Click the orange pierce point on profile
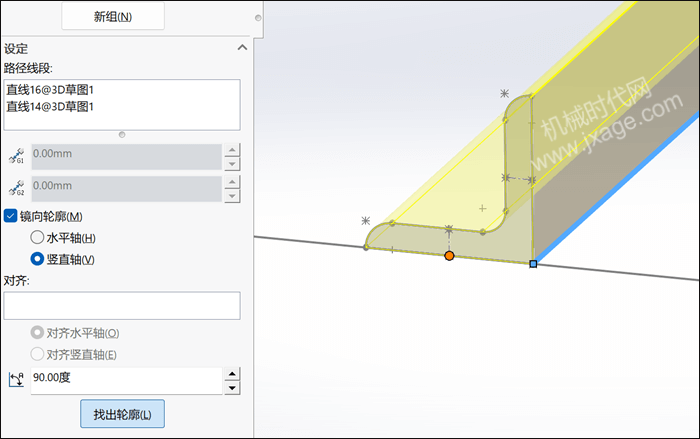The image size is (700, 439). point(449,256)
